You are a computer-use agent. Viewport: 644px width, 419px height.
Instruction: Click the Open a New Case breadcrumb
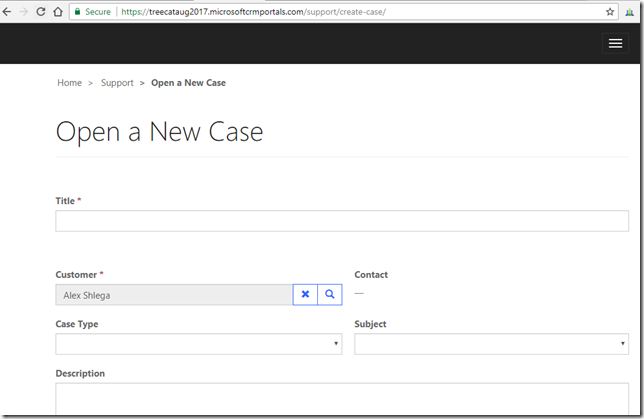coord(188,83)
